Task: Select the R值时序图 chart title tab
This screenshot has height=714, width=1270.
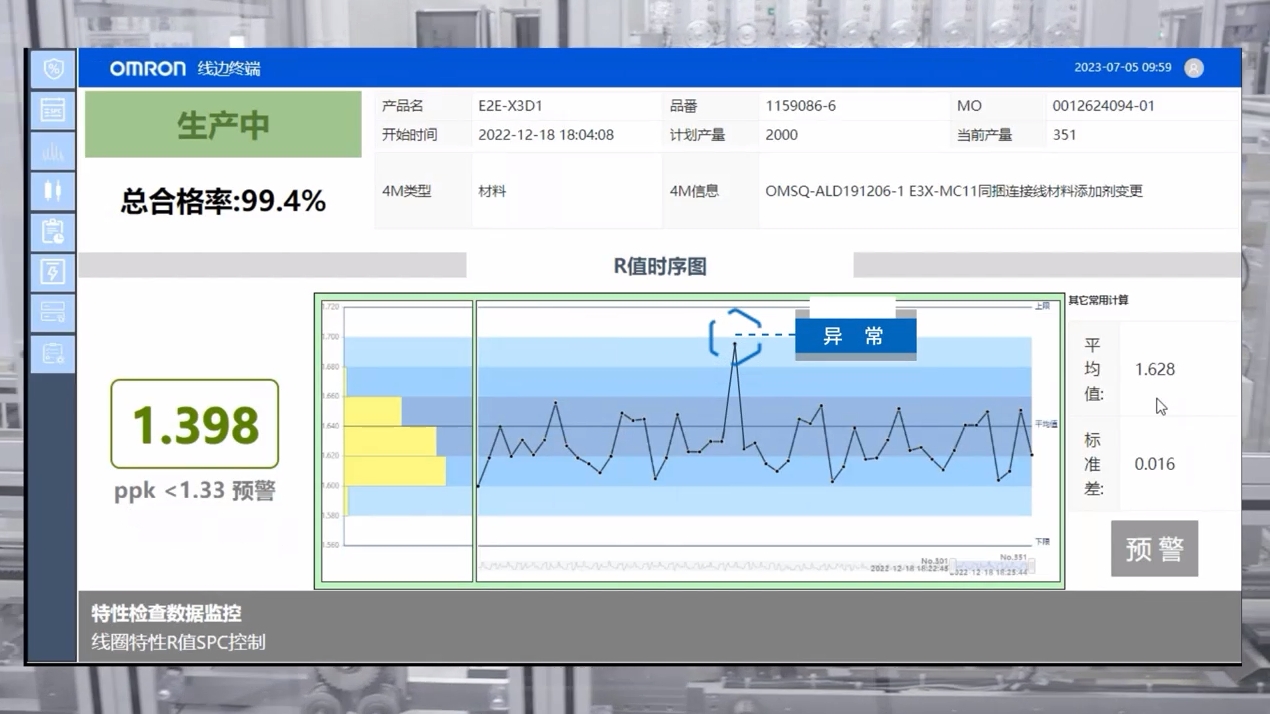Action: point(659,266)
